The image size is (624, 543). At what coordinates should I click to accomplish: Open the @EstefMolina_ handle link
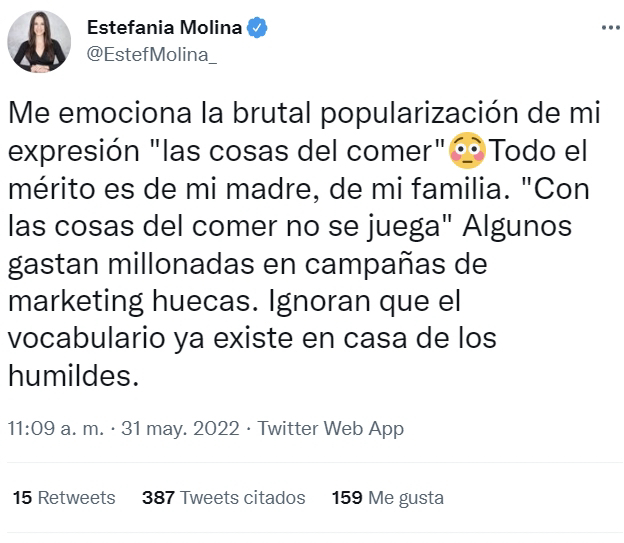[x=152, y=54]
